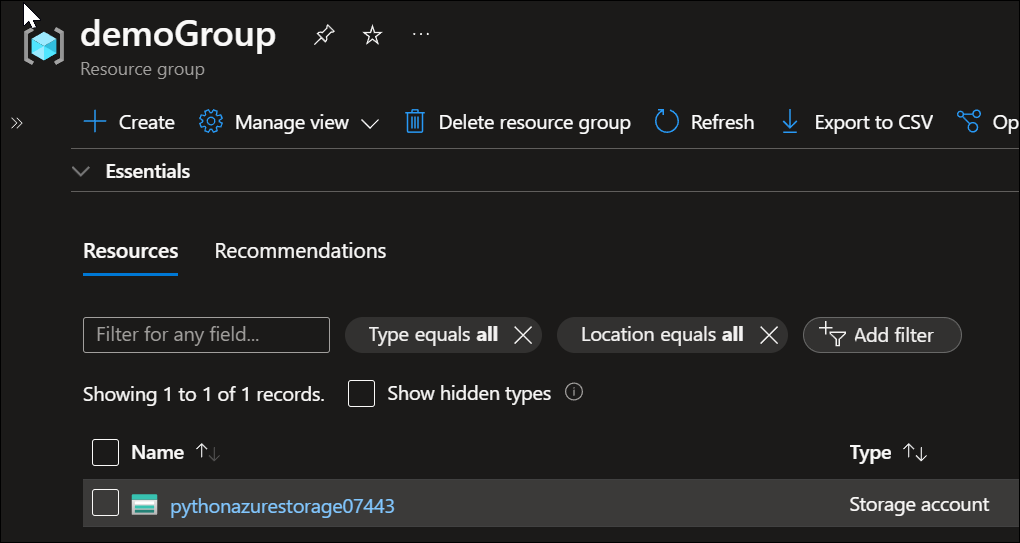Check the pythonazurestorage07443 row checkbox
This screenshot has width=1020, height=543.
pos(105,503)
